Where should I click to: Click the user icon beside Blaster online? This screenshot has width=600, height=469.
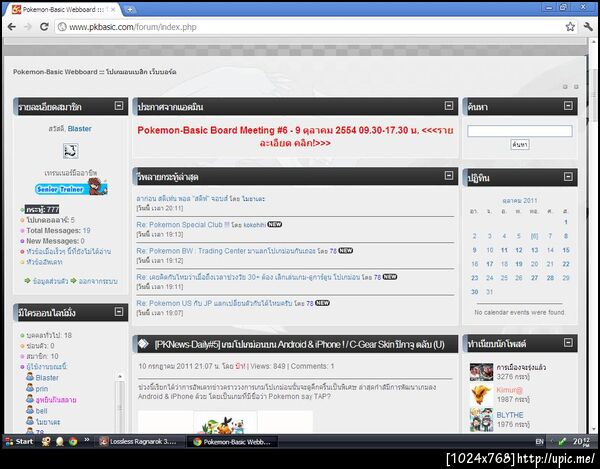coord(30,377)
